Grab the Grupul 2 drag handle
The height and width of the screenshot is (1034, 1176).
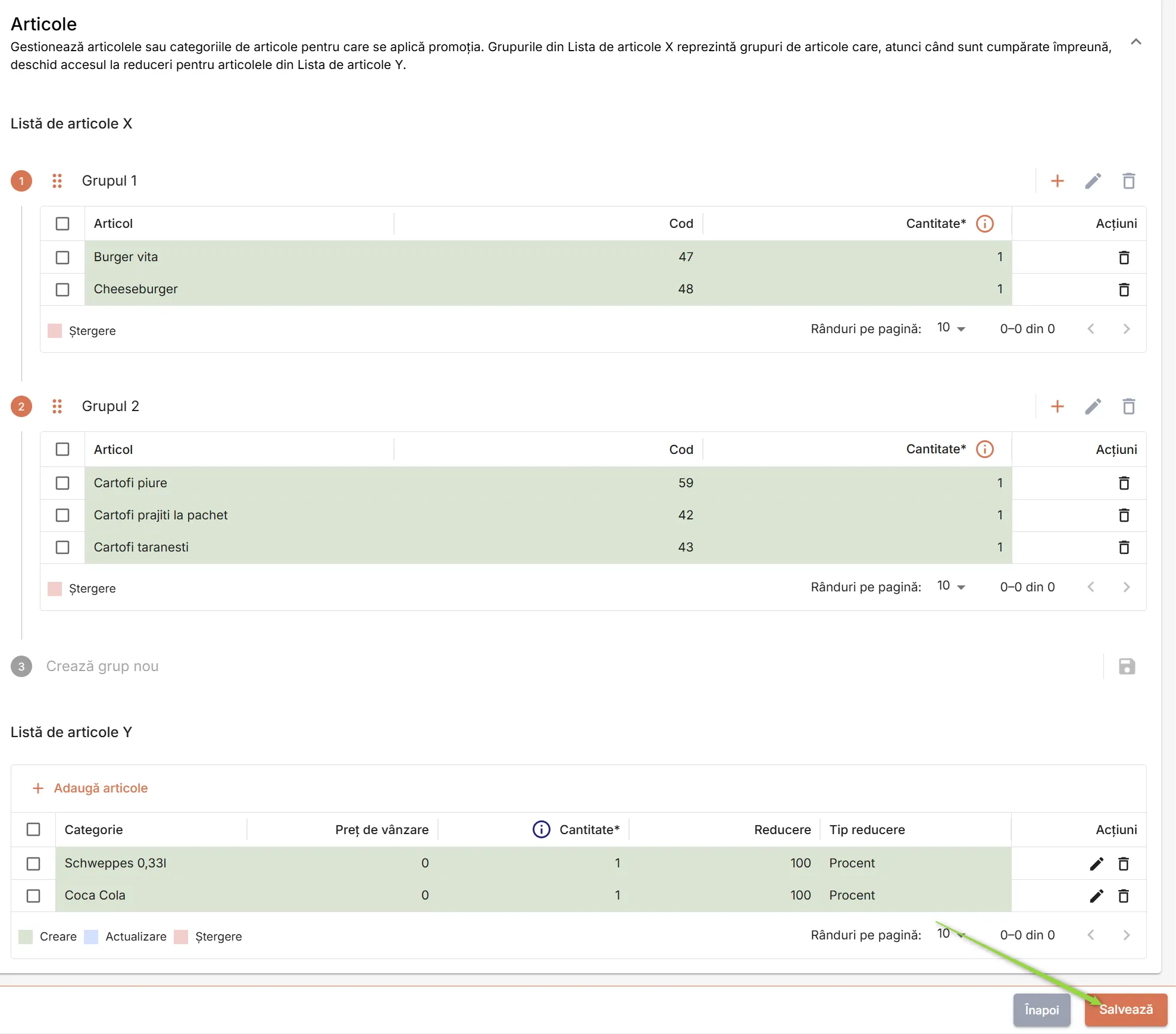(x=57, y=406)
